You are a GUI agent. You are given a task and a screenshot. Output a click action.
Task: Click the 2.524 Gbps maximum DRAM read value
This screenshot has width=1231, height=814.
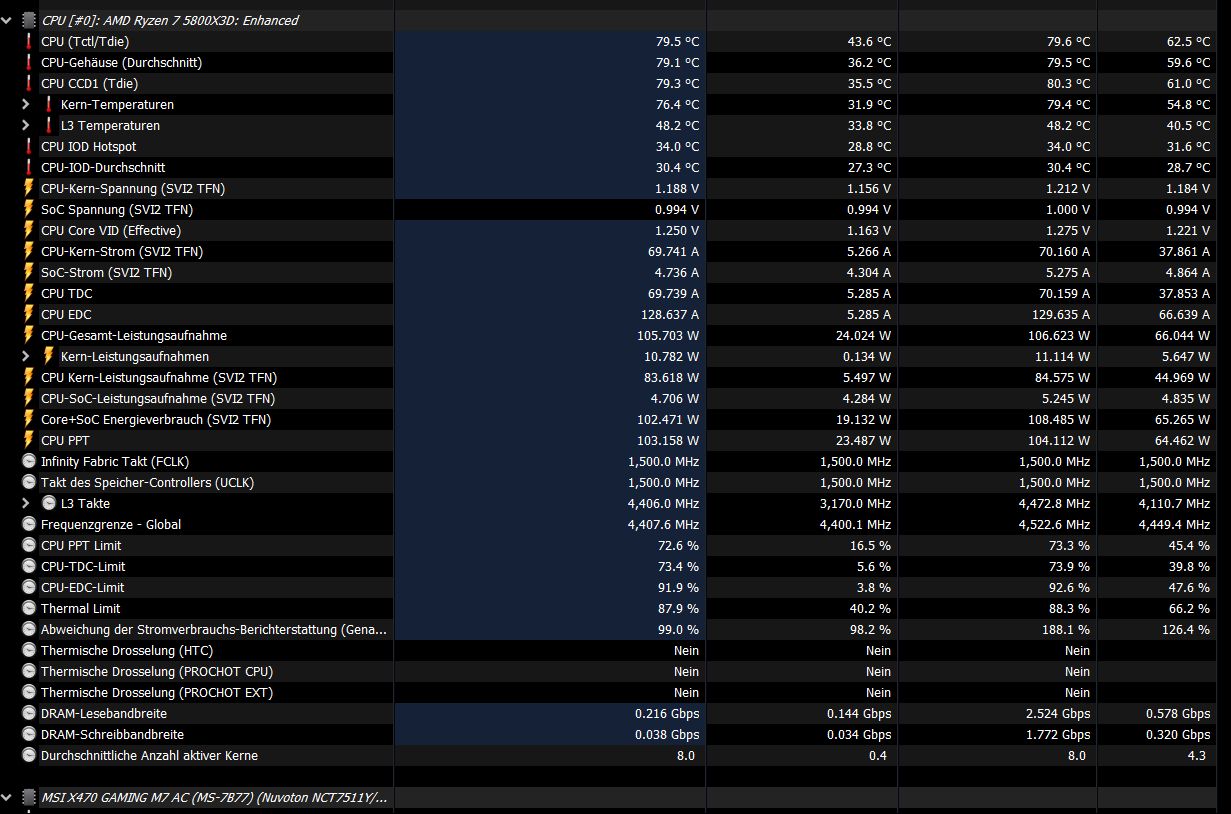pos(1059,713)
